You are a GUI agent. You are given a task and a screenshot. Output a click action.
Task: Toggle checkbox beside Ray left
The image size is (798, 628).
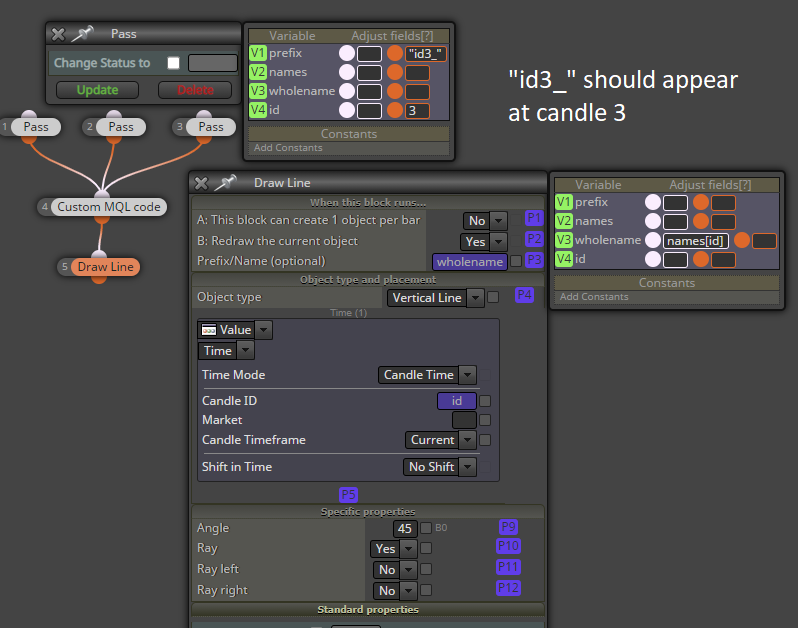426,568
